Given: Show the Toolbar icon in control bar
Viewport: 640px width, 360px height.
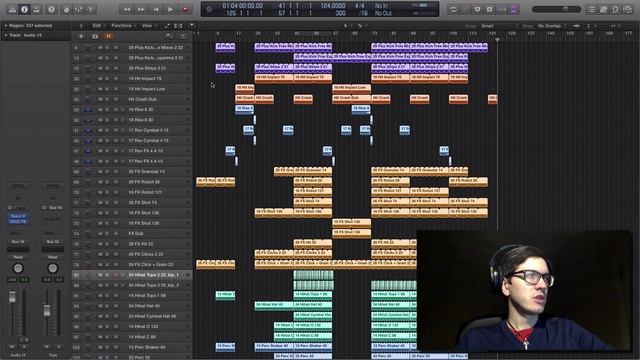Looking at the screenshot, I should click(x=36, y=9).
